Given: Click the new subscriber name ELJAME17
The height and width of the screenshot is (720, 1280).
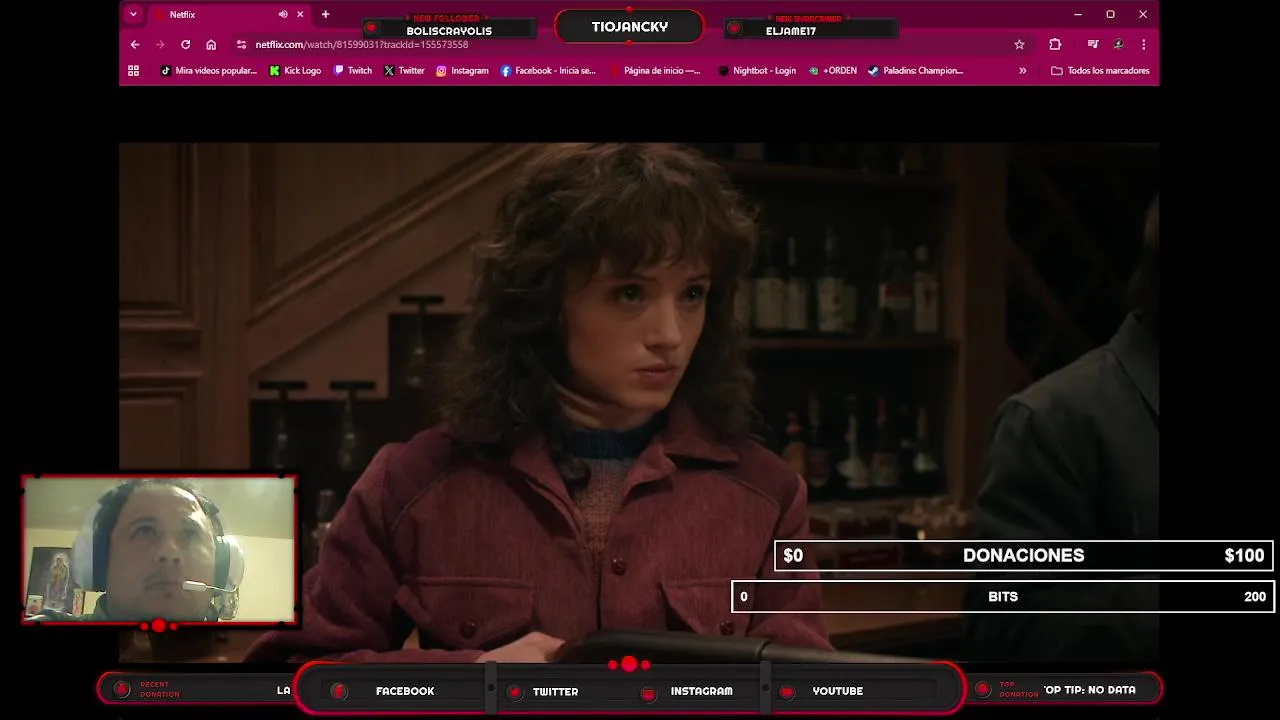Looking at the screenshot, I should (x=791, y=31).
